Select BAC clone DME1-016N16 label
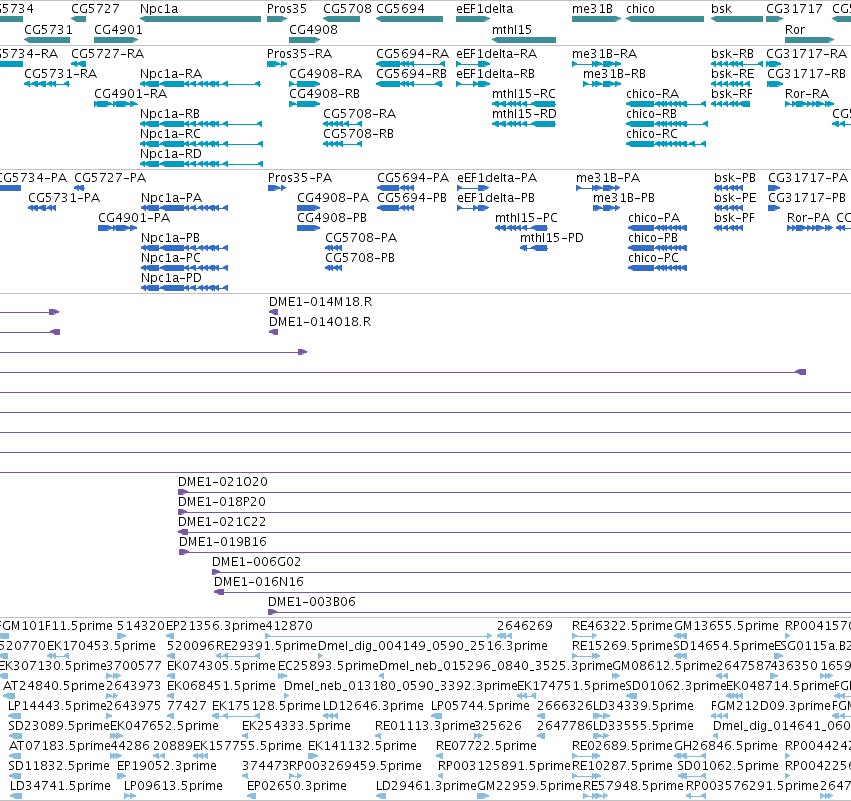Image resolution: width=851 pixels, height=801 pixels. tap(259, 582)
